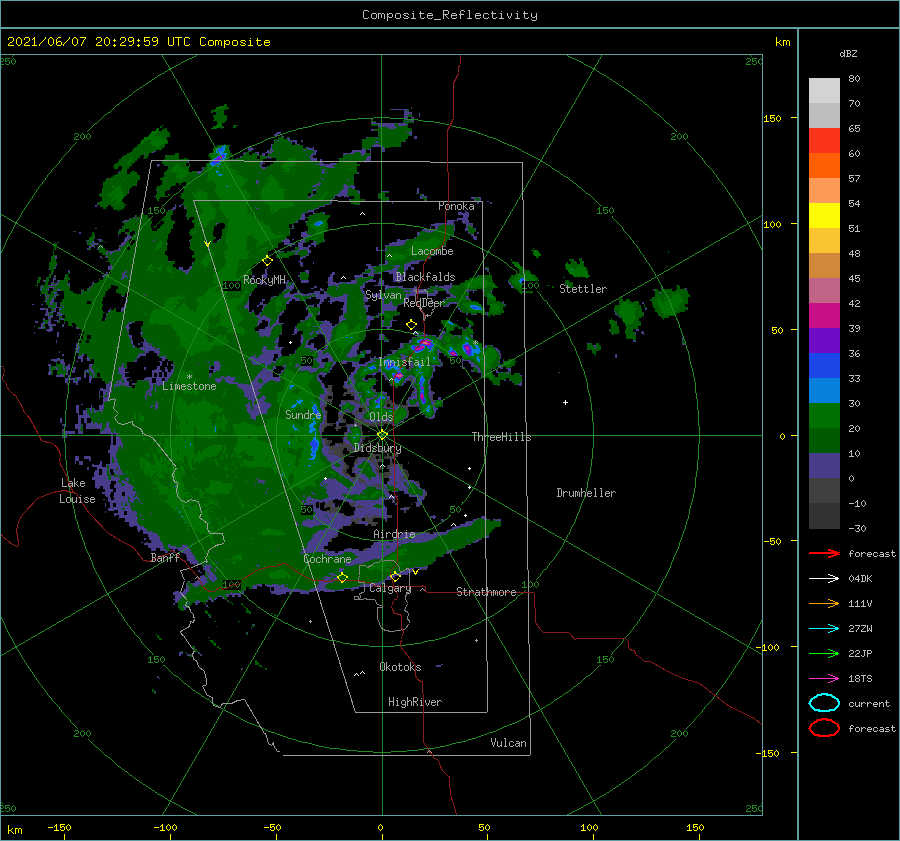
Task: Click the red forecast arrow legend icon
Action: (x=824, y=553)
